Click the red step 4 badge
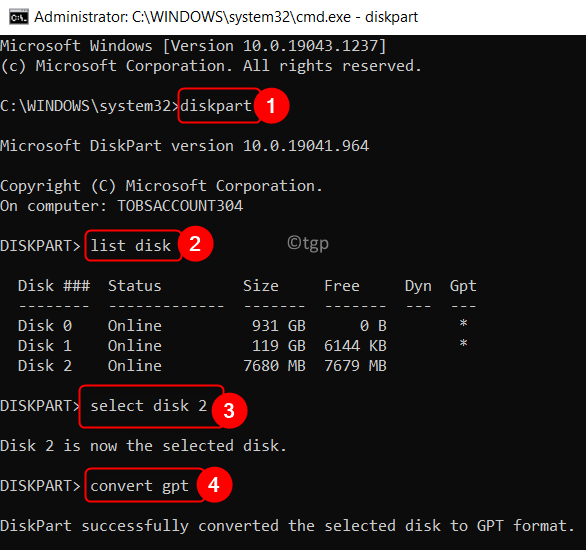This screenshot has width=586, height=550. point(214,485)
